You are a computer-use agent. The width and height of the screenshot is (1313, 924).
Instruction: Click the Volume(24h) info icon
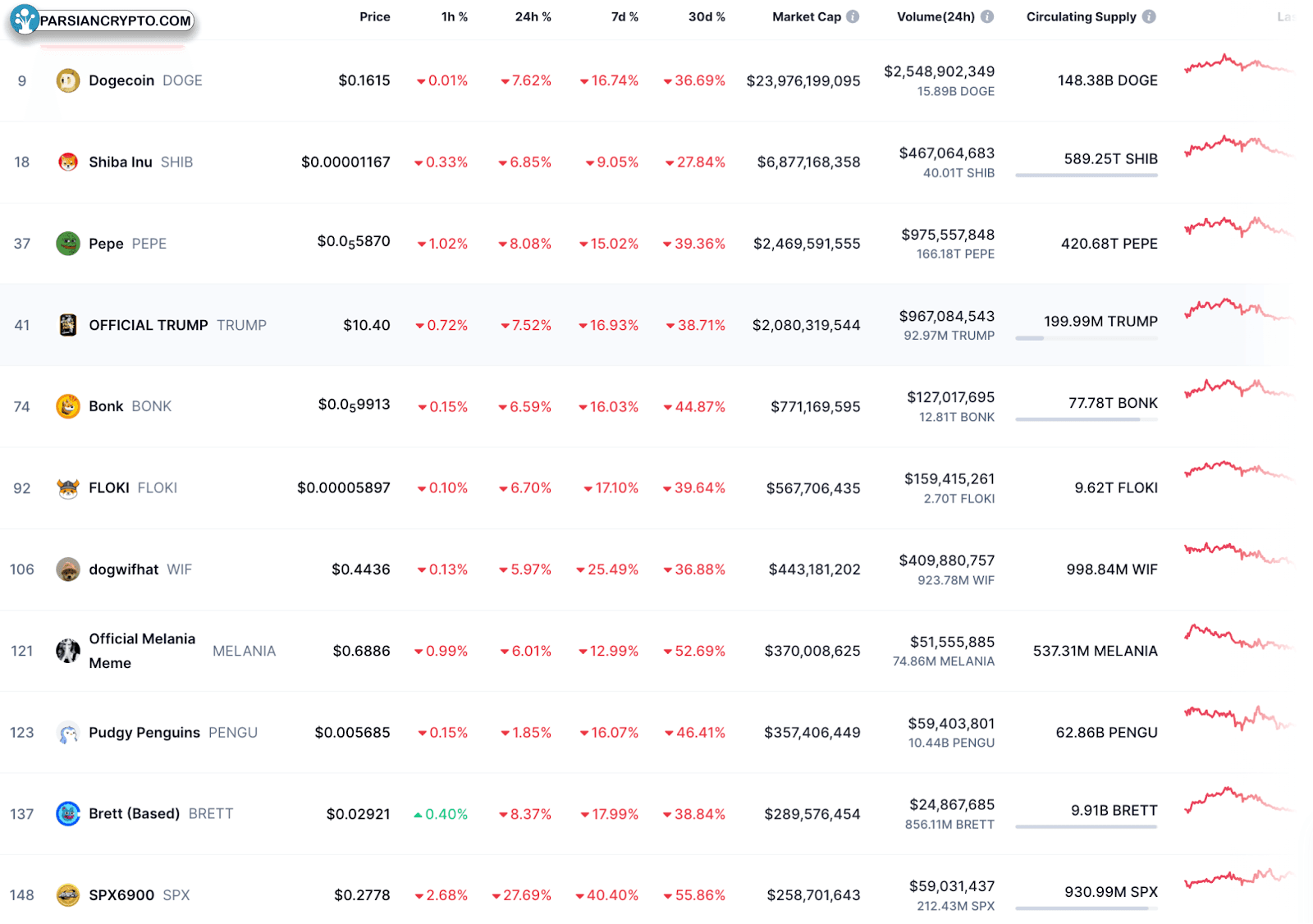987,16
